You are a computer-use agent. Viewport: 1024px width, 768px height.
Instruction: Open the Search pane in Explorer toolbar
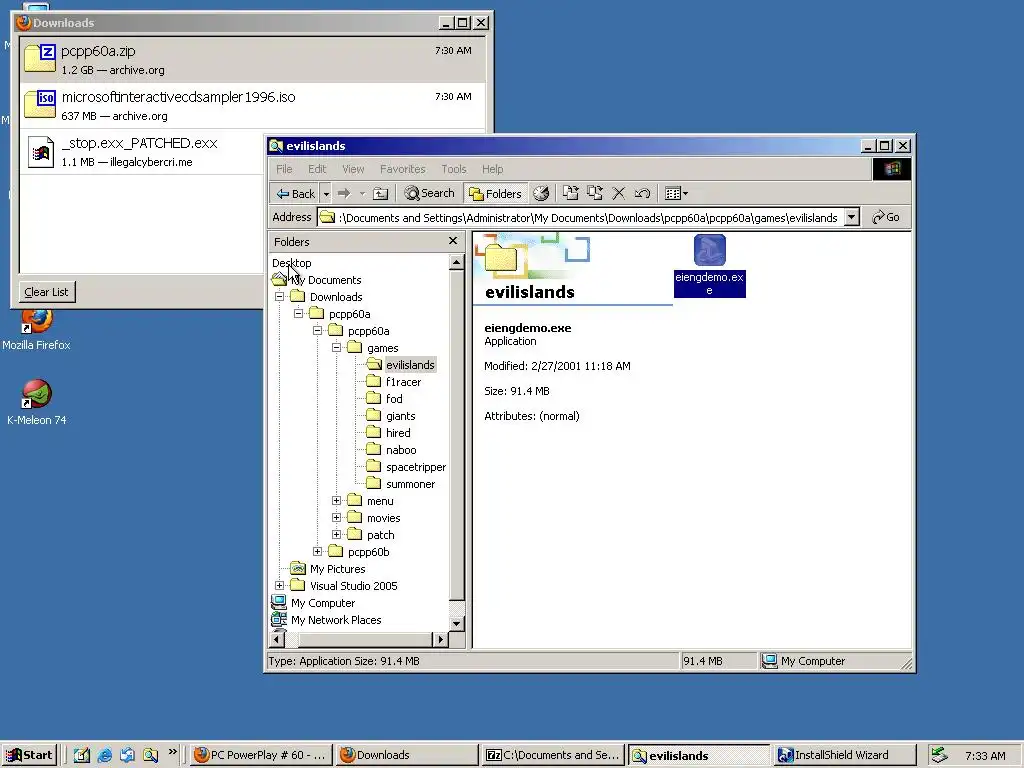(x=429, y=193)
